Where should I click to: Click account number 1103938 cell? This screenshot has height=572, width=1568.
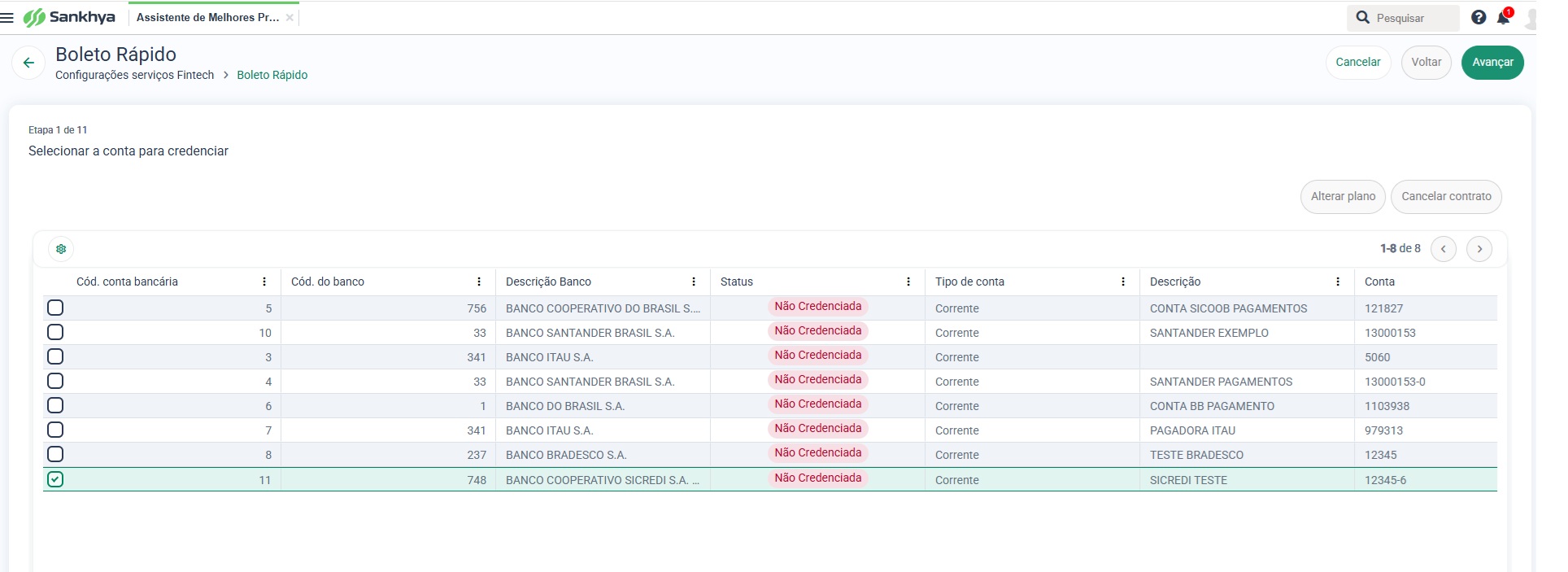pyautogui.click(x=1426, y=406)
